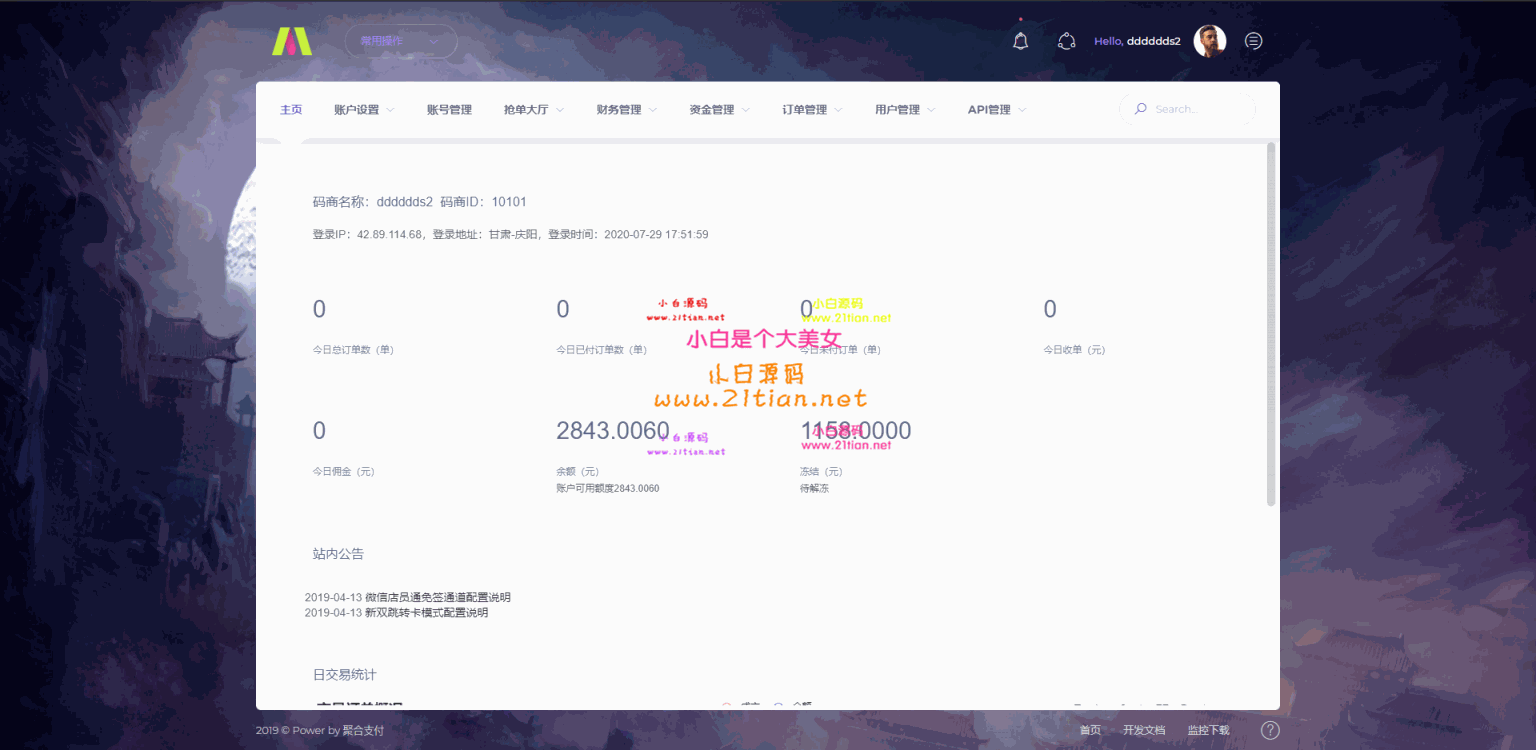The height and width of the screenshot is (750, 1536).
Task: Click the 站内公告 section heading
Action: pyautogui.click(x=338, y=553)
